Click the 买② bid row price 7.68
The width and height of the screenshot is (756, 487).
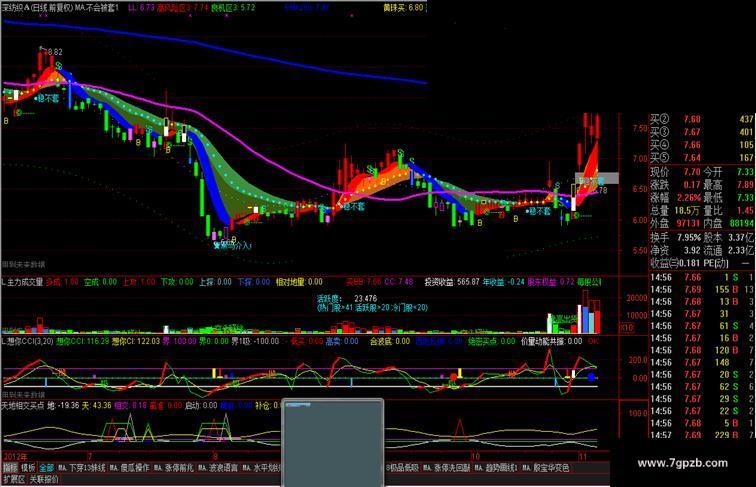point(692,119)
